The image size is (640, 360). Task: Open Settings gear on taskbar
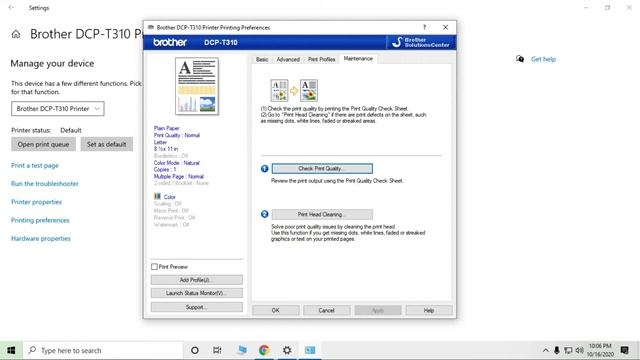click(x=287, y=350)
